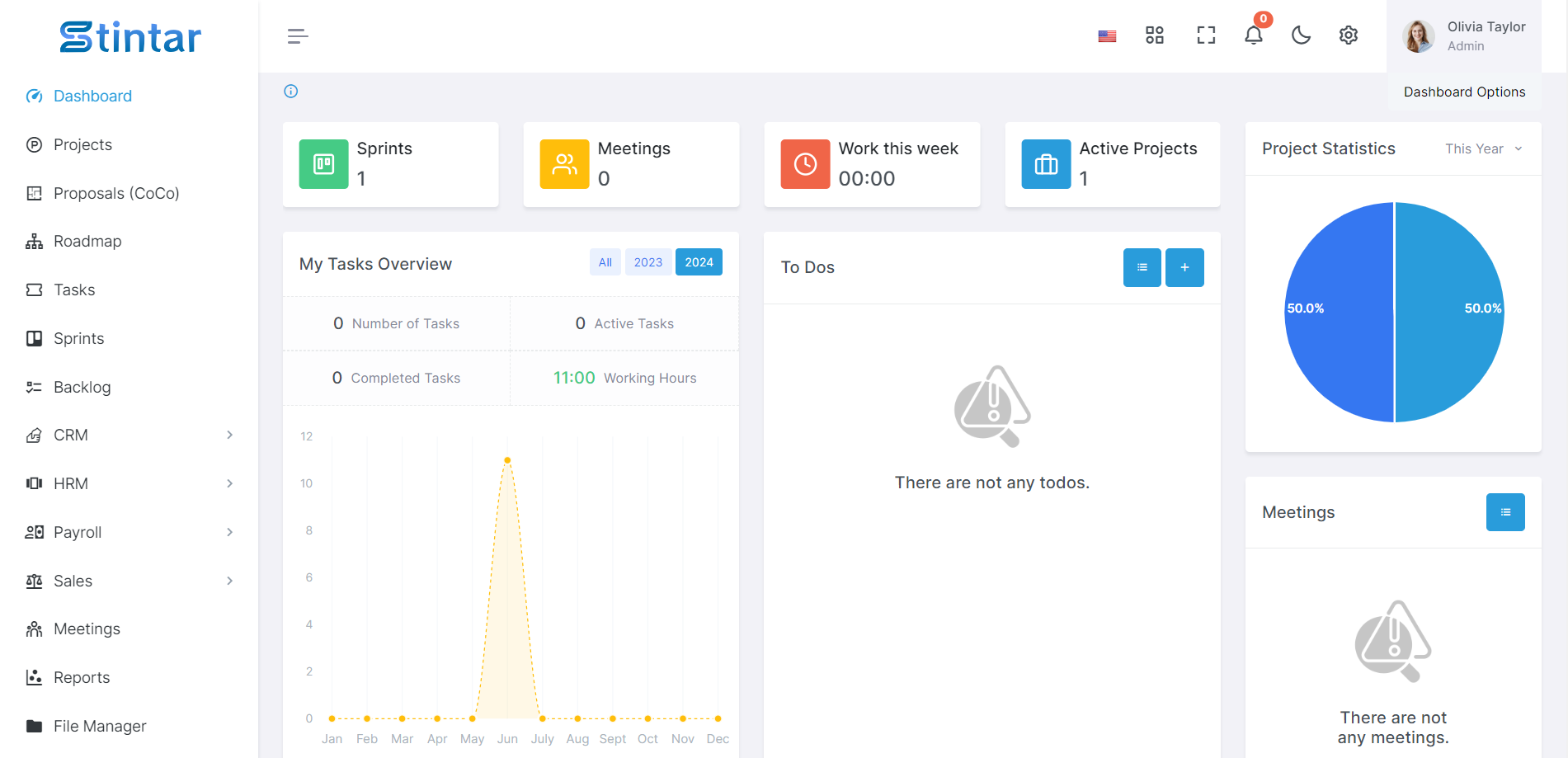
Task: Open Meetings list view button
Action: click(x=1505, y=512)
